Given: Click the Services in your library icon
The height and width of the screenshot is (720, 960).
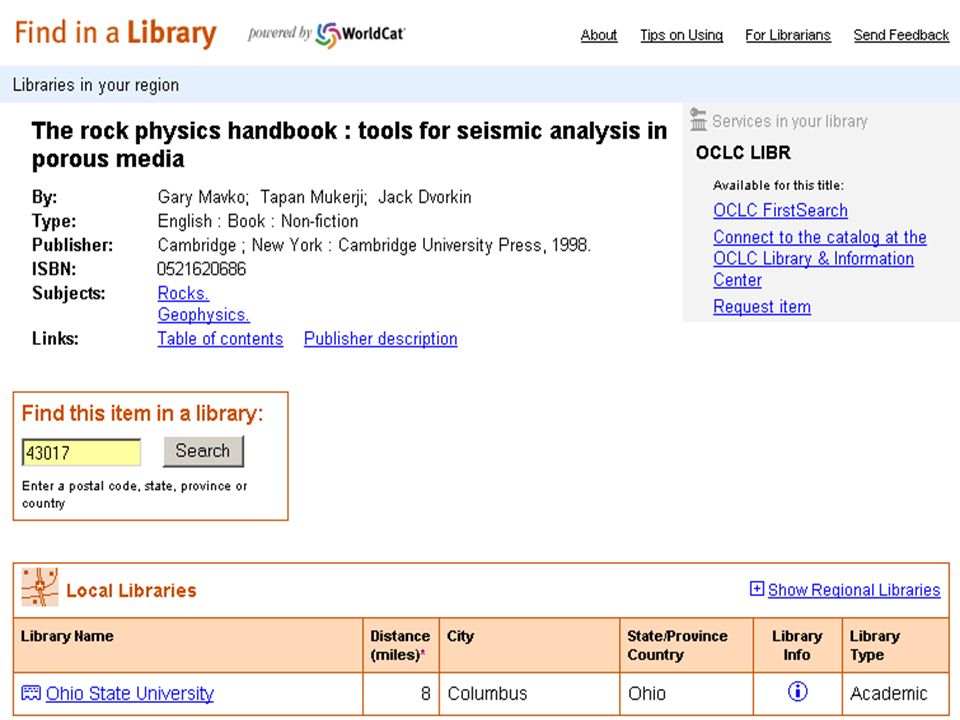Looking at the screenshot, I should [699, 119].
